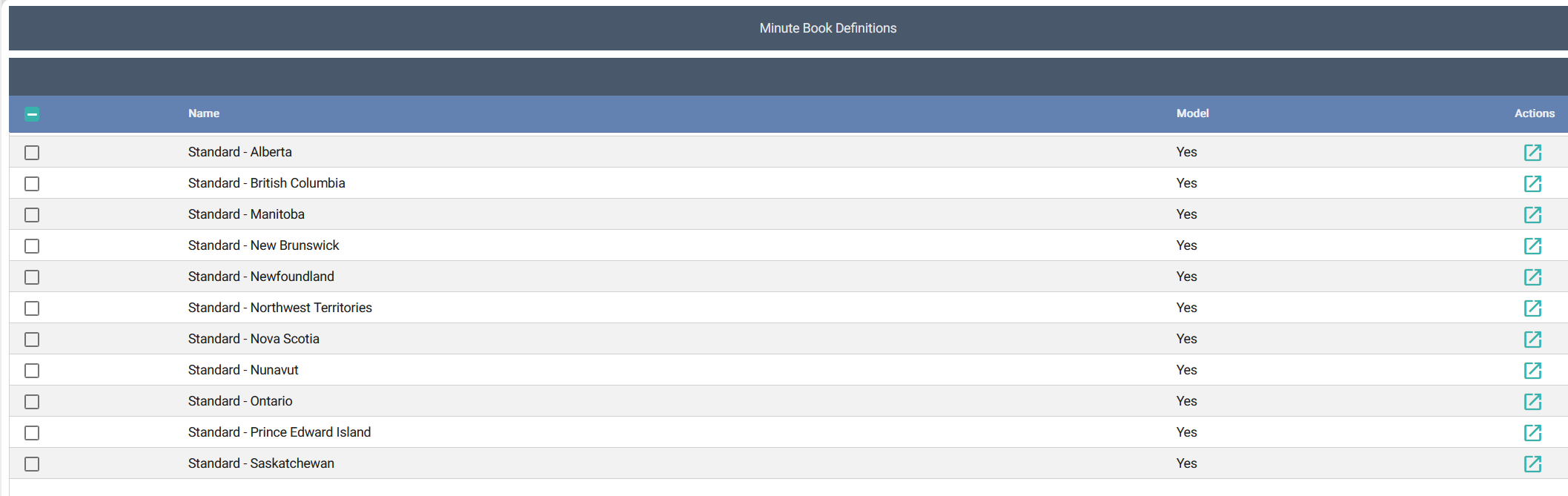Edit the Standard - Ontario definition
1568x496 pixels.
point(1532,402)
